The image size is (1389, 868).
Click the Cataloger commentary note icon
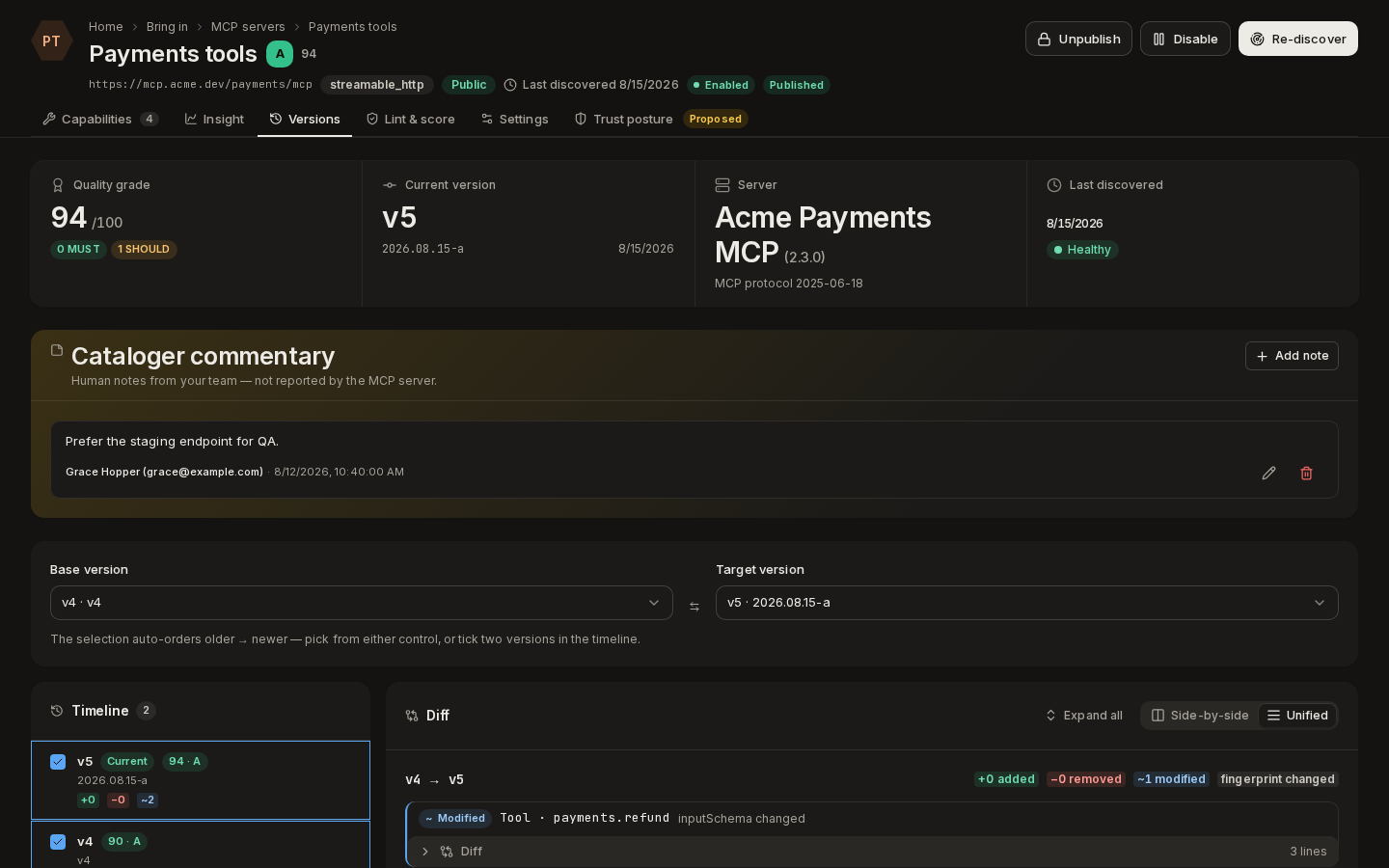[x=57, y=350]
